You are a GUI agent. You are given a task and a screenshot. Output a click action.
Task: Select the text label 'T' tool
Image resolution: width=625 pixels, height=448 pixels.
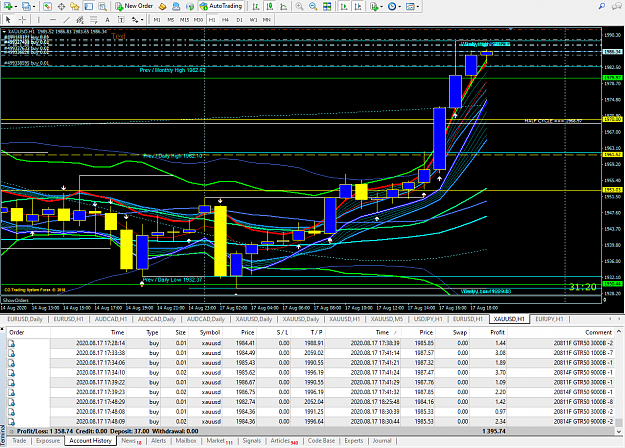point(121,20)
